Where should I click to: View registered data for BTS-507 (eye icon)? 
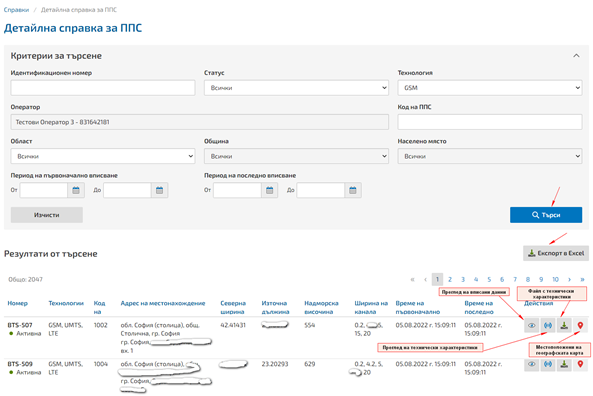(x=531, y=325)
